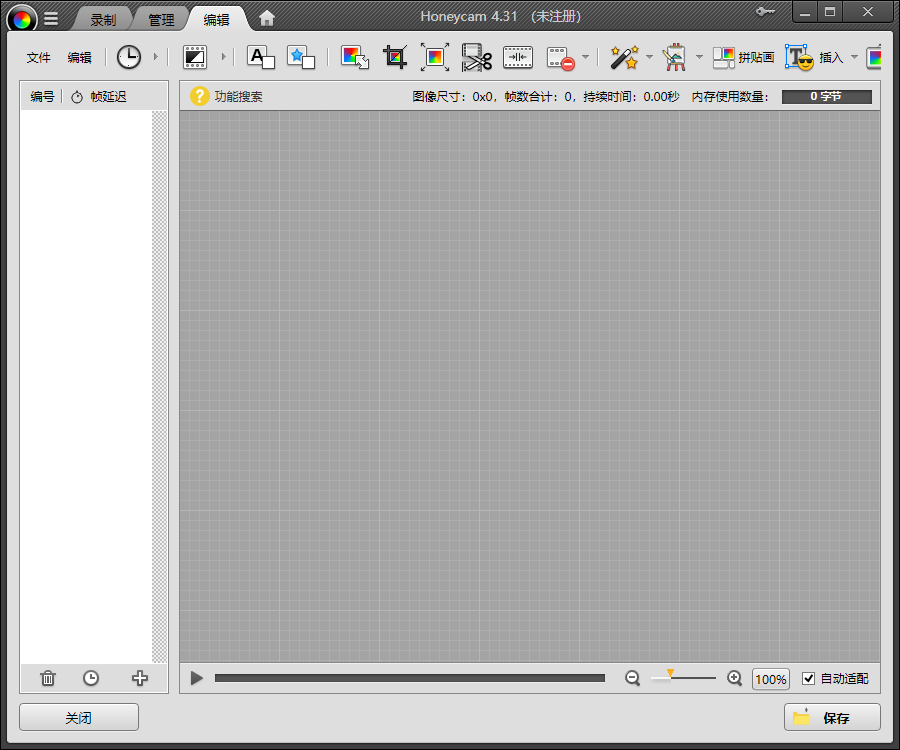Click the 保存 button
Image resolution: width=900 pixels, height=750 pixels.
[832, 717]
